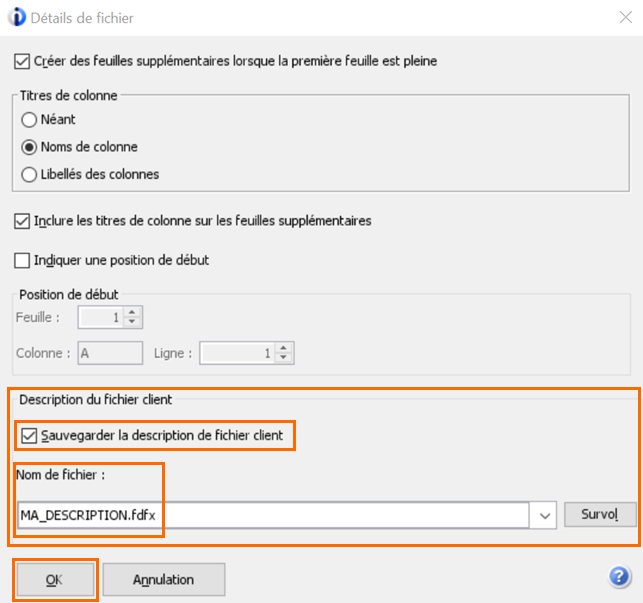Image resolution: width=643 pixels, height=603 pixels.
Task: Uncheck Créer des feuilles supplémentaires checkbox
Action: [x=22, y=62]
